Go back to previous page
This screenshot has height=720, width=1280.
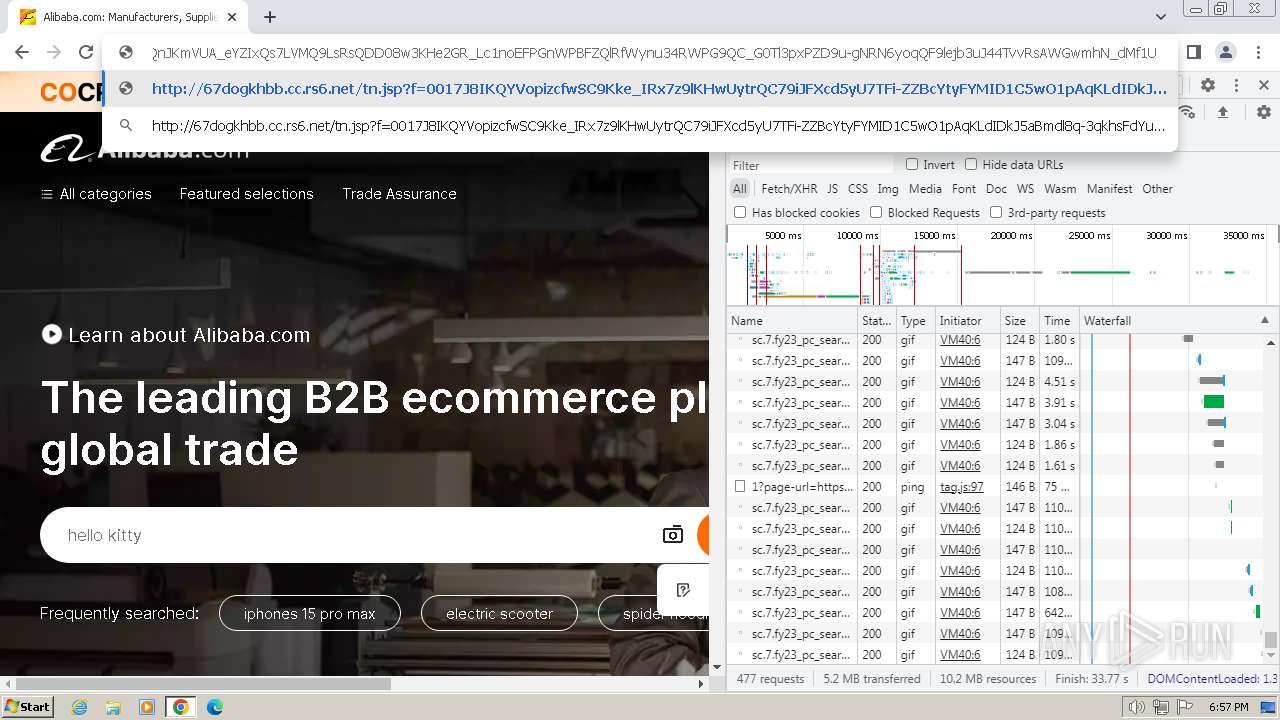(22, 52)
